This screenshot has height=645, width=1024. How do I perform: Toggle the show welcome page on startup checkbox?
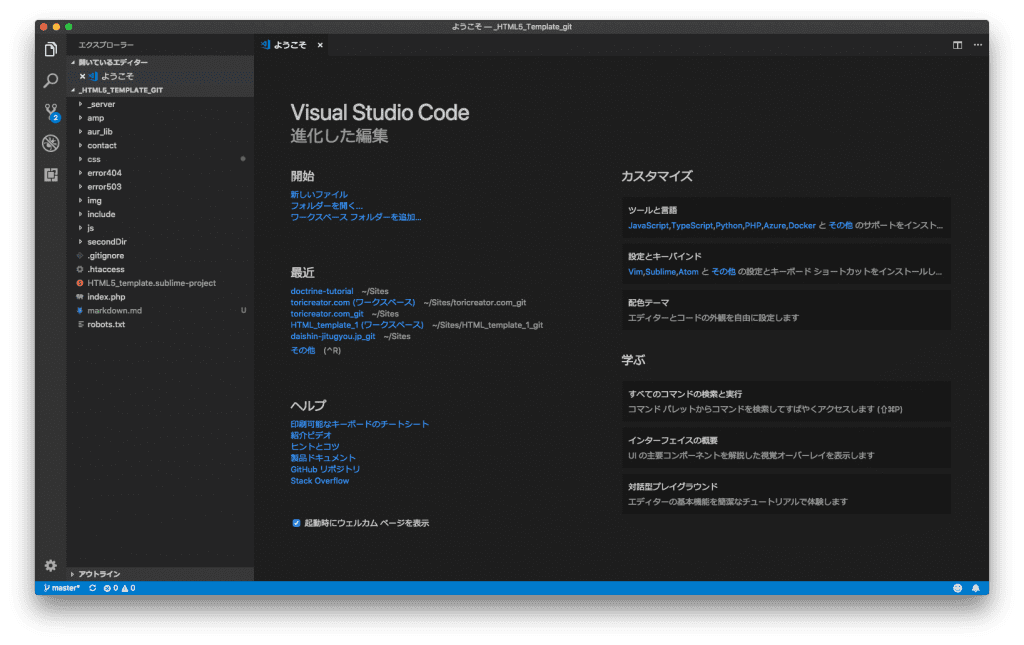pos(297,523)
